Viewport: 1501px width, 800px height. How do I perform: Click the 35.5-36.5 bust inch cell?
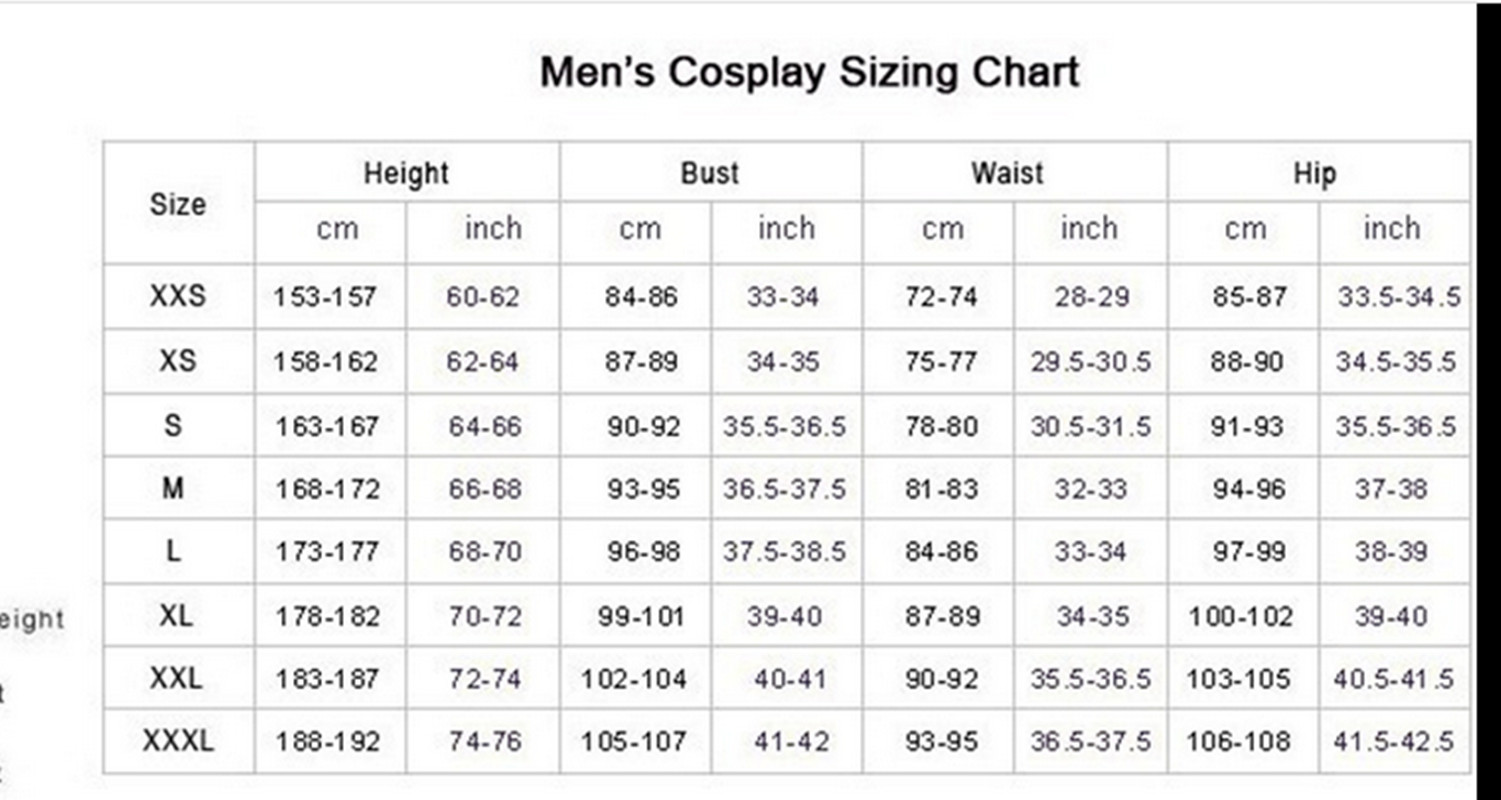[785, 427]
